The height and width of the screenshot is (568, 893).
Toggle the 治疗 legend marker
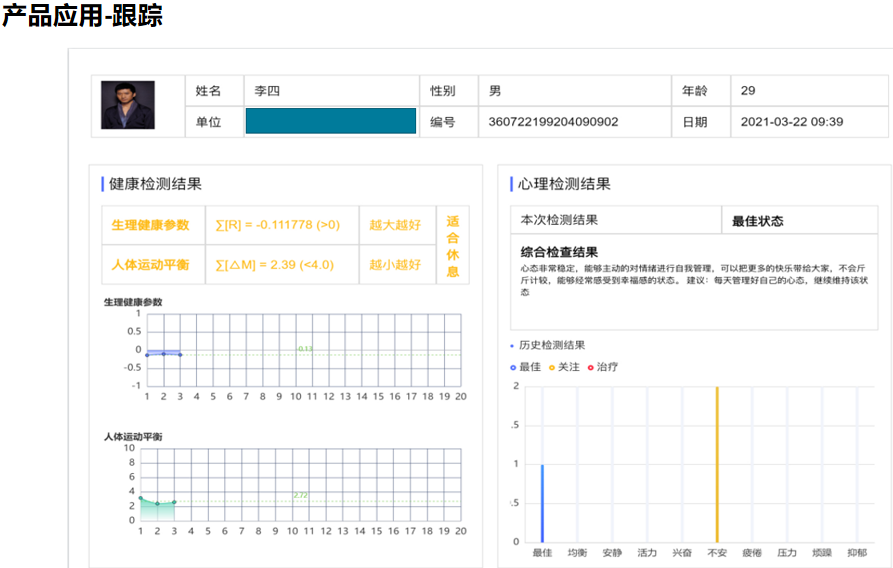[x=591, y=367]
